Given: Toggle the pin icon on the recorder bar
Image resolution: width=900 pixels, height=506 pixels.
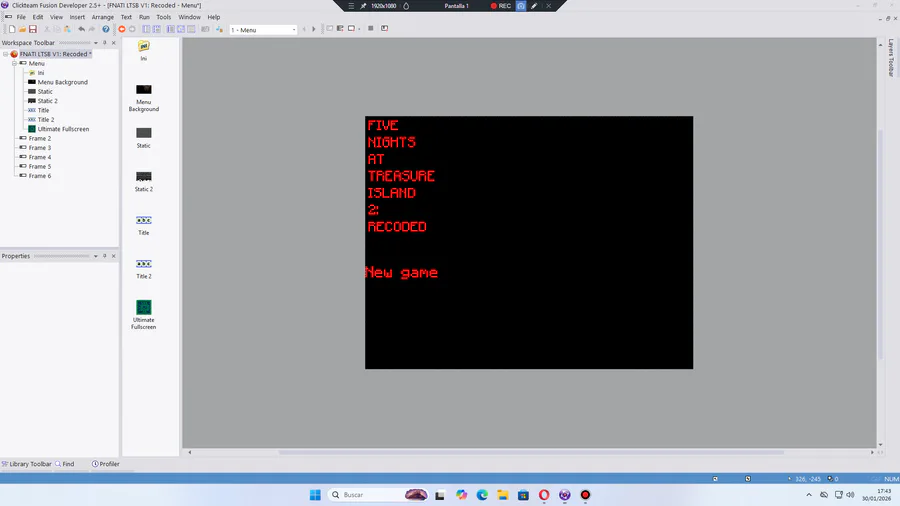Looking at the screenshot, I should [363, 6].
